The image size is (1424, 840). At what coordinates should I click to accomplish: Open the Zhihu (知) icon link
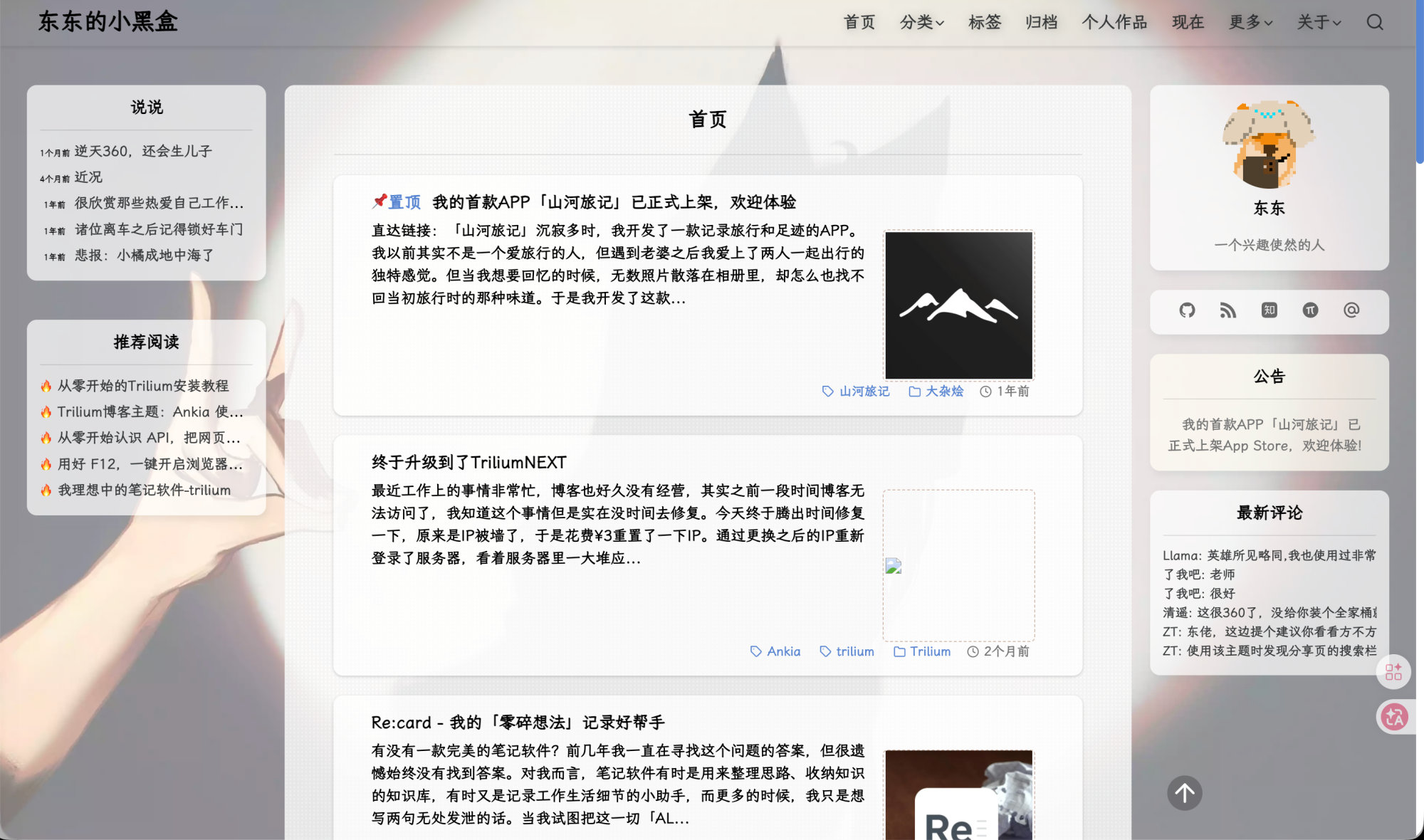[x=1269, y=310]
